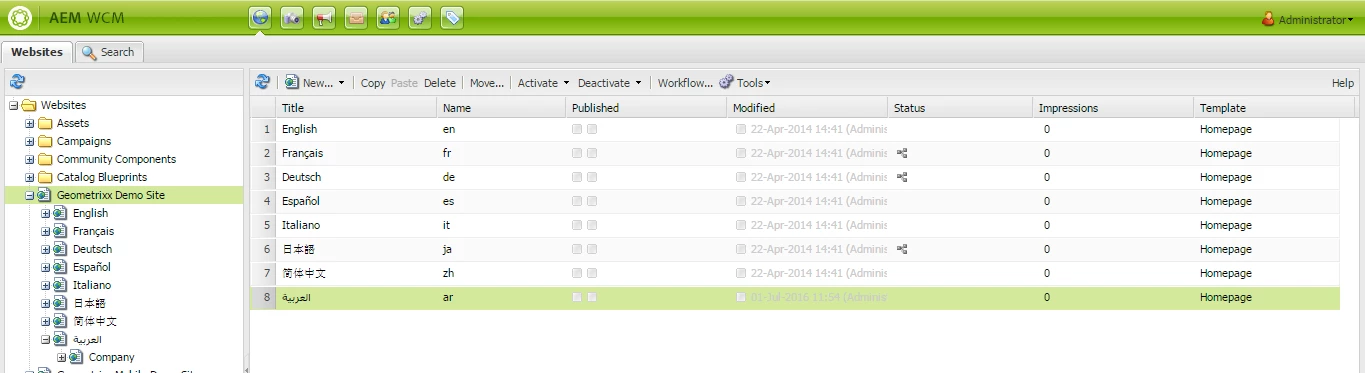This screenshot has width=1365, height=373.
Task: Sort by the Name column header
Action: coord(501,107)
